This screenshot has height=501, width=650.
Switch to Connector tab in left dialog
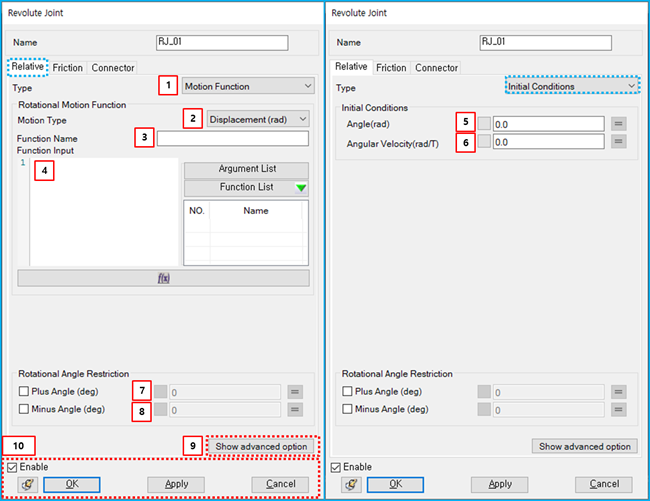113,68
